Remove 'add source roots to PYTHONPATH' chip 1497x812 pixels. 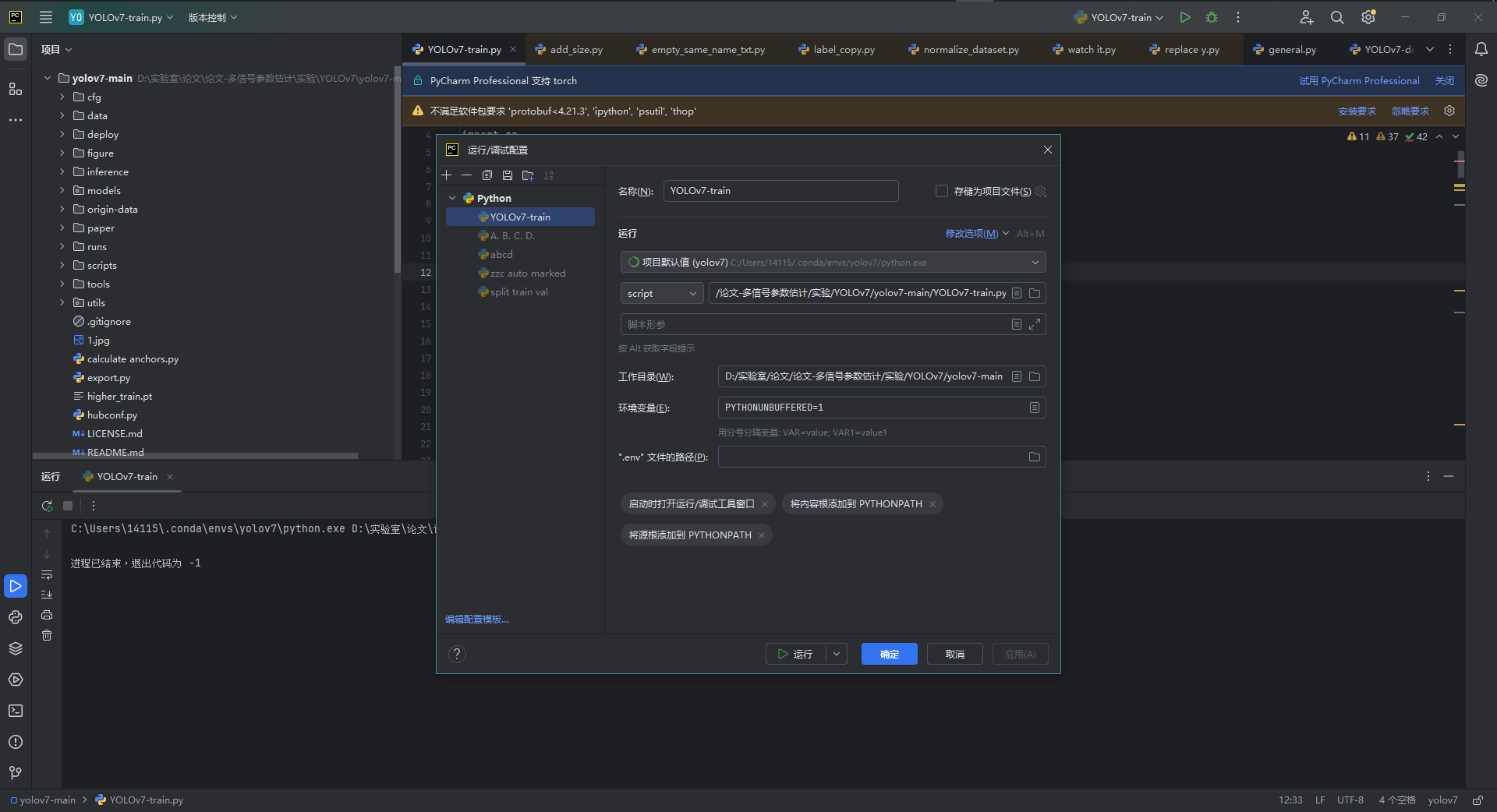[x=762, y=535]
